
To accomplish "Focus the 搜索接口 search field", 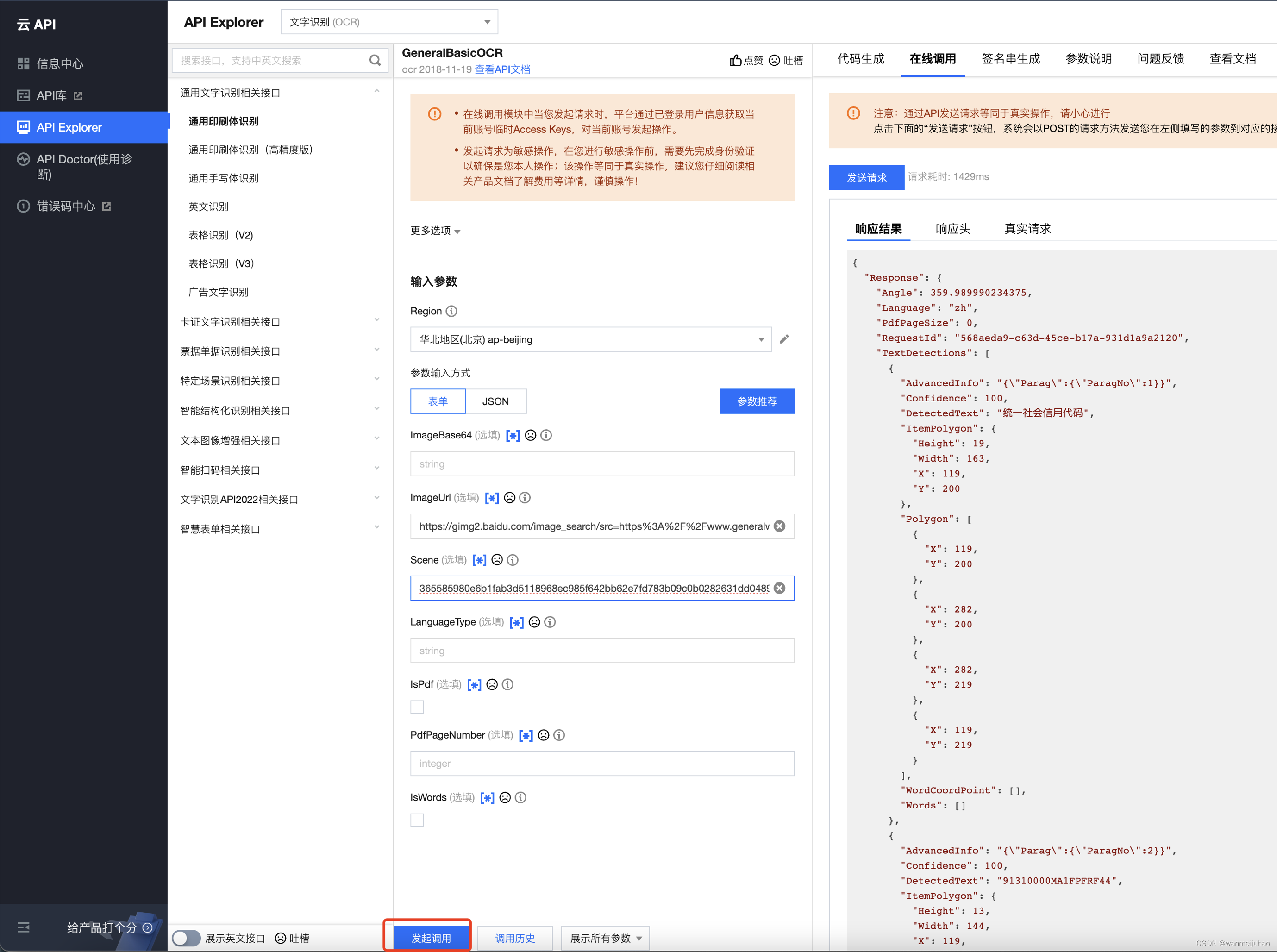I will point(280,61).
